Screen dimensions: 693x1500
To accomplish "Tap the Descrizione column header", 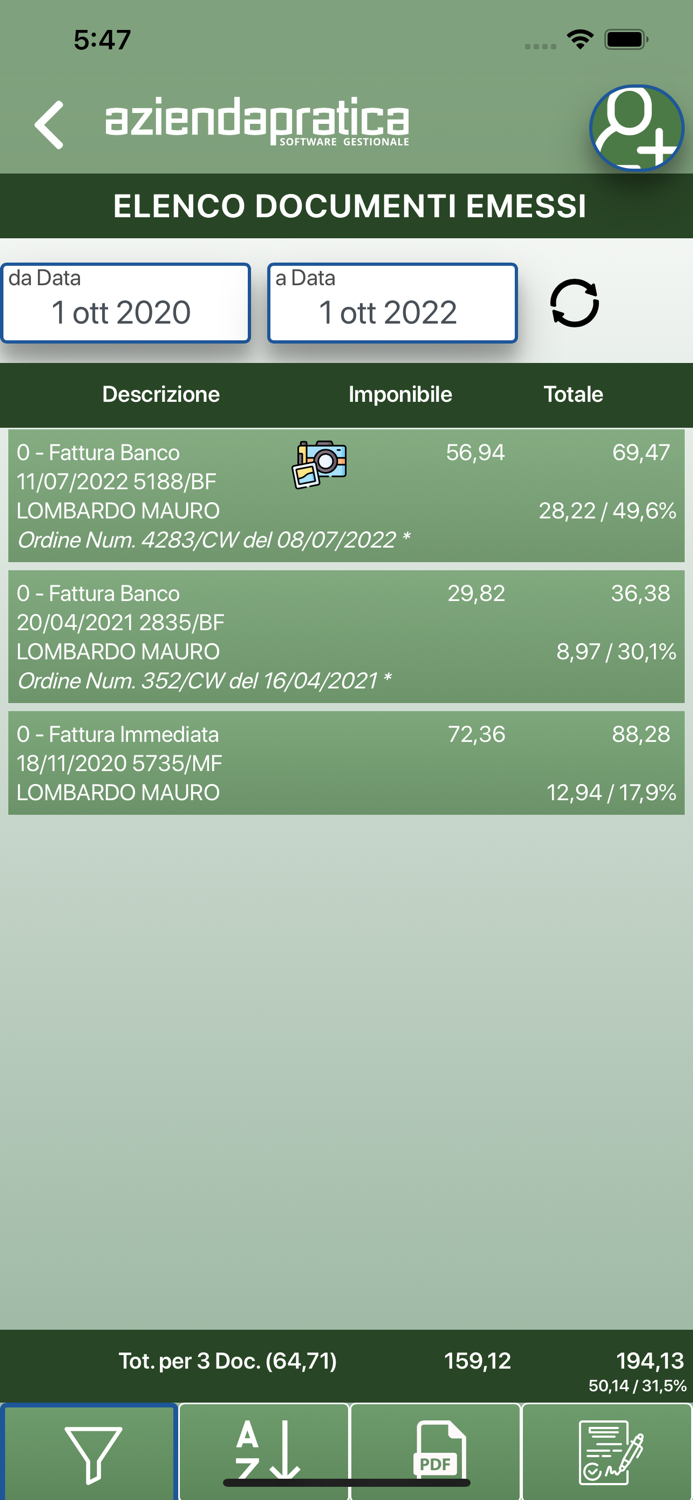I will [x=161, y=394].
